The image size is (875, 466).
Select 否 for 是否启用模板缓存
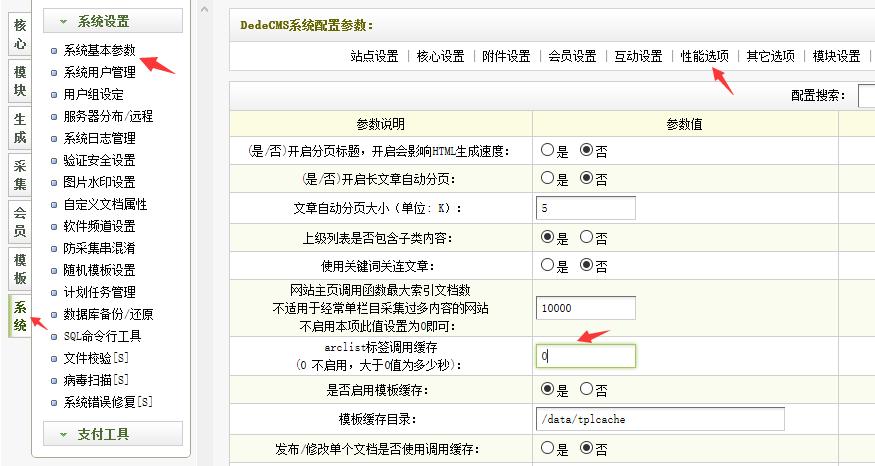tap(586, 389)
